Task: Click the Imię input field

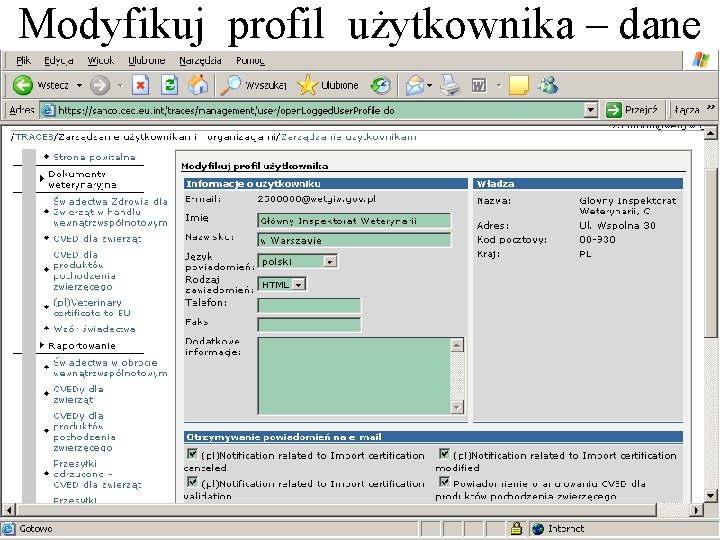Action: [354, 221]
